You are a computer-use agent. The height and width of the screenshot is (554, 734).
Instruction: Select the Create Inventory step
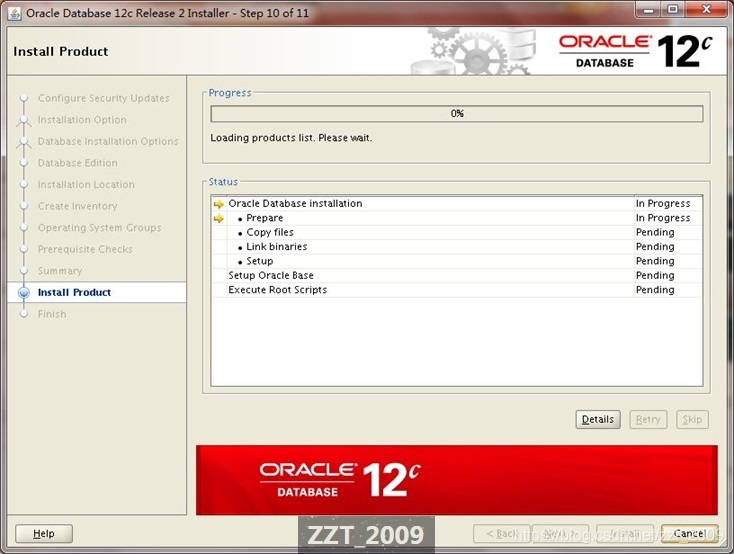[x=78, y=206]
